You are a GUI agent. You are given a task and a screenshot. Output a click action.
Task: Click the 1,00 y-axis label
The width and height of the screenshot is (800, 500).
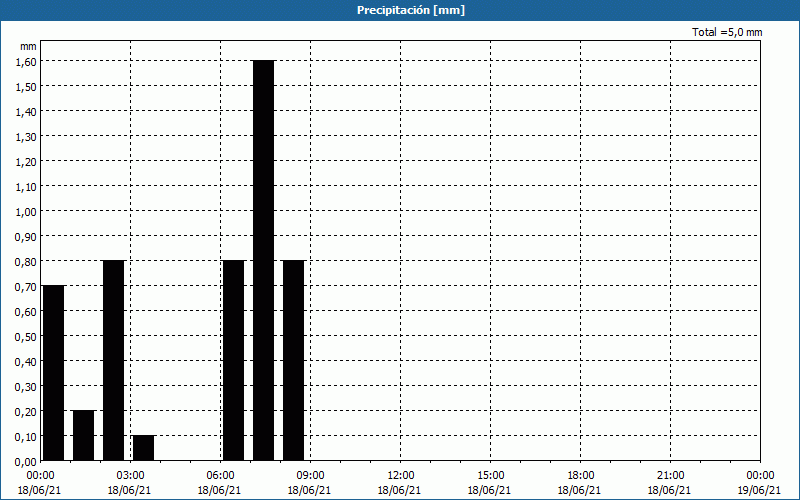coord(26,211)
